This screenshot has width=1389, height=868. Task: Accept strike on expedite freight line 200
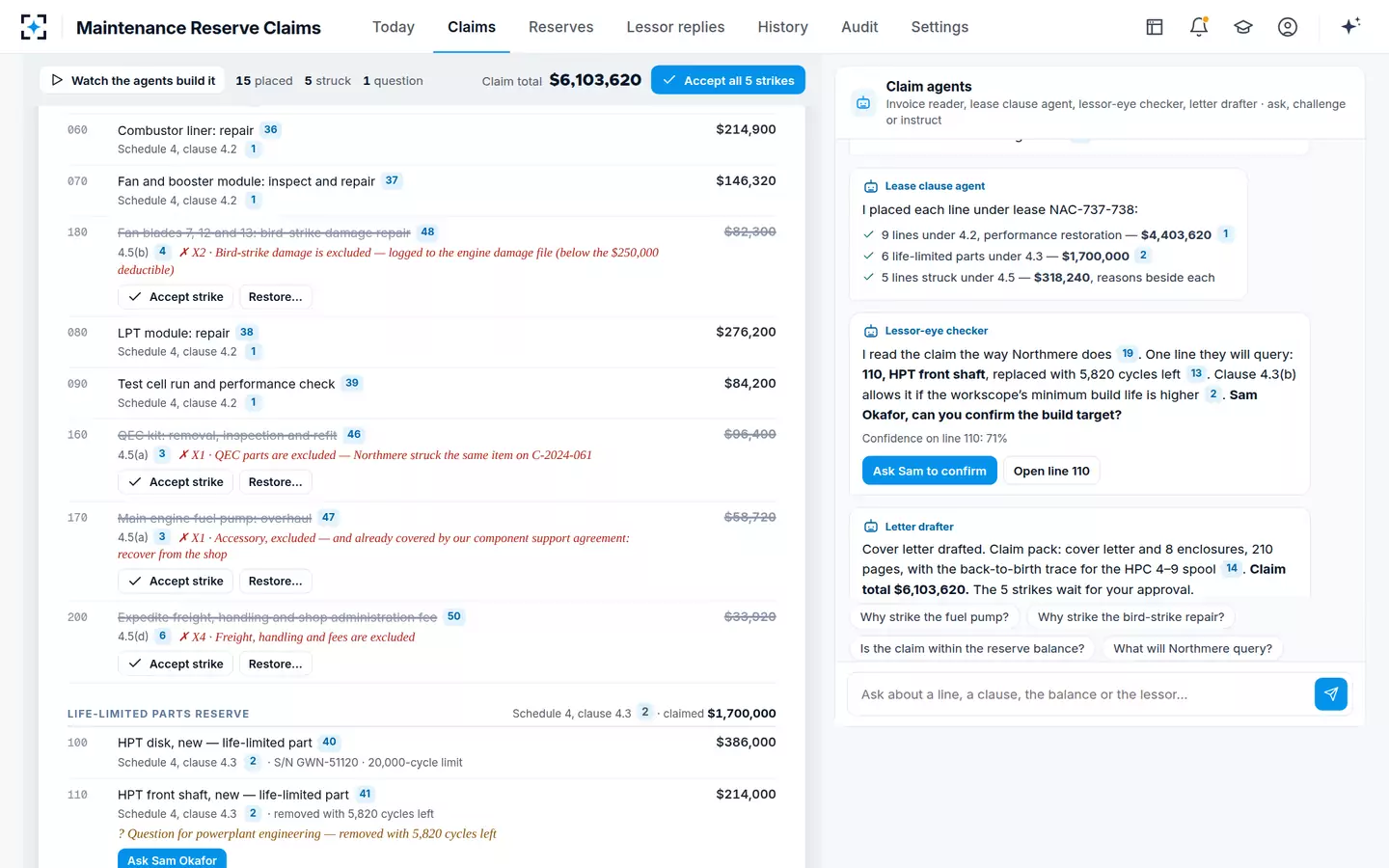click(x=176, y=664)
